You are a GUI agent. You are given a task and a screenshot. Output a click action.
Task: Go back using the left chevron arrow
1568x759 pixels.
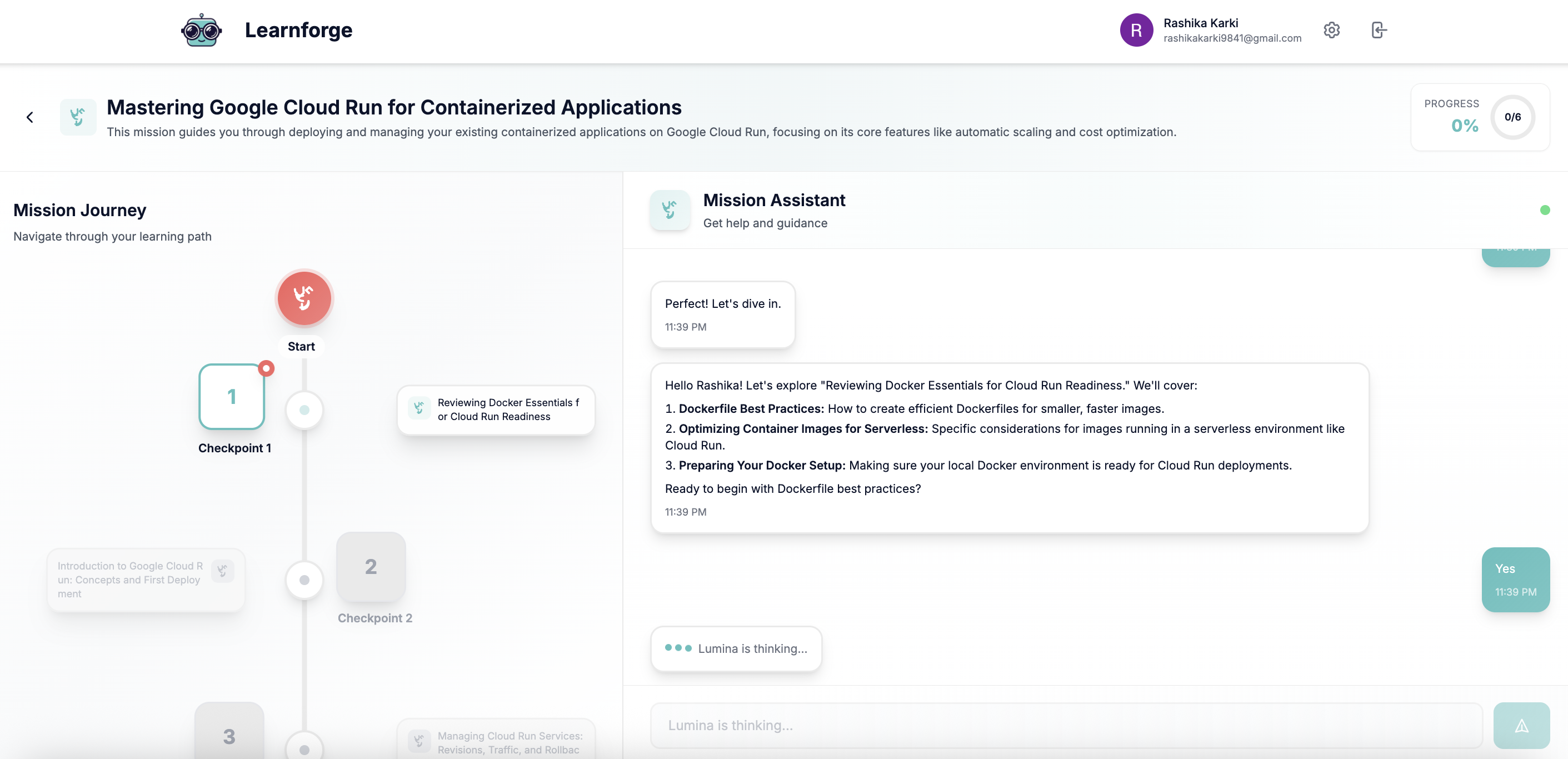pos(30,117)
